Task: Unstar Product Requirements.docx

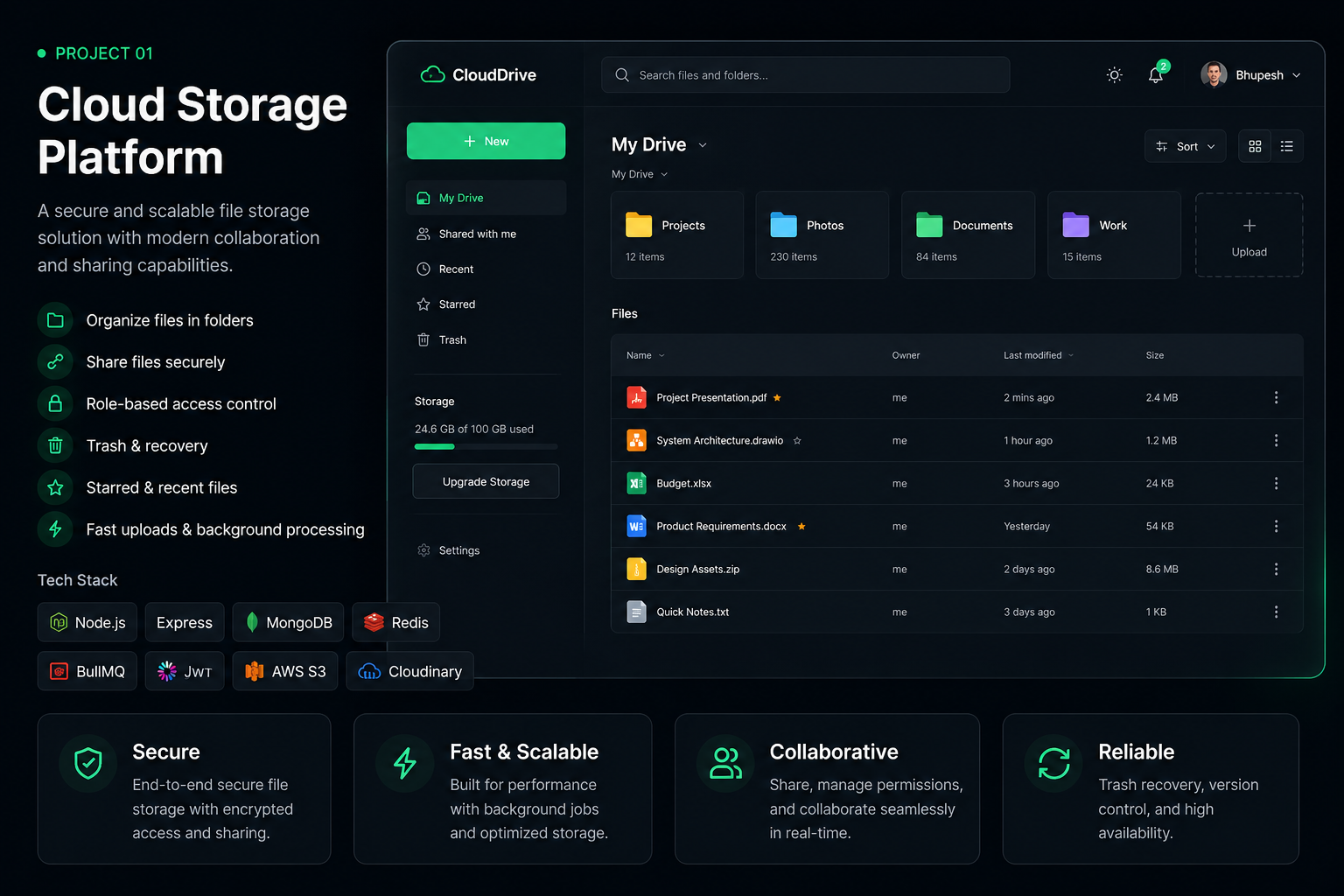Action: 801,526
